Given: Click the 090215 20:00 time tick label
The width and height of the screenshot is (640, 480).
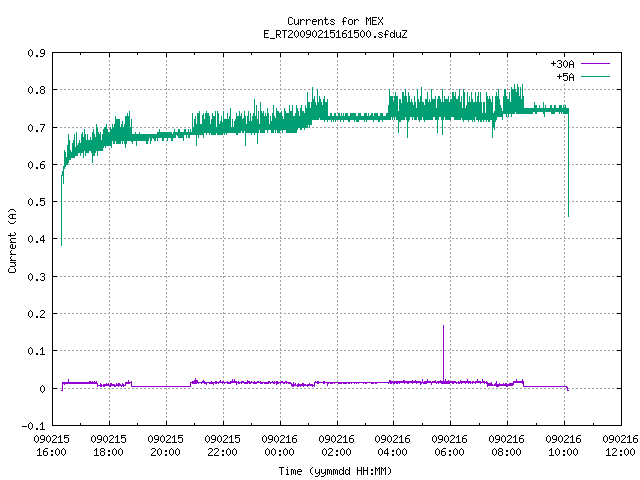Looking at the screenshot, I should 165,446.
